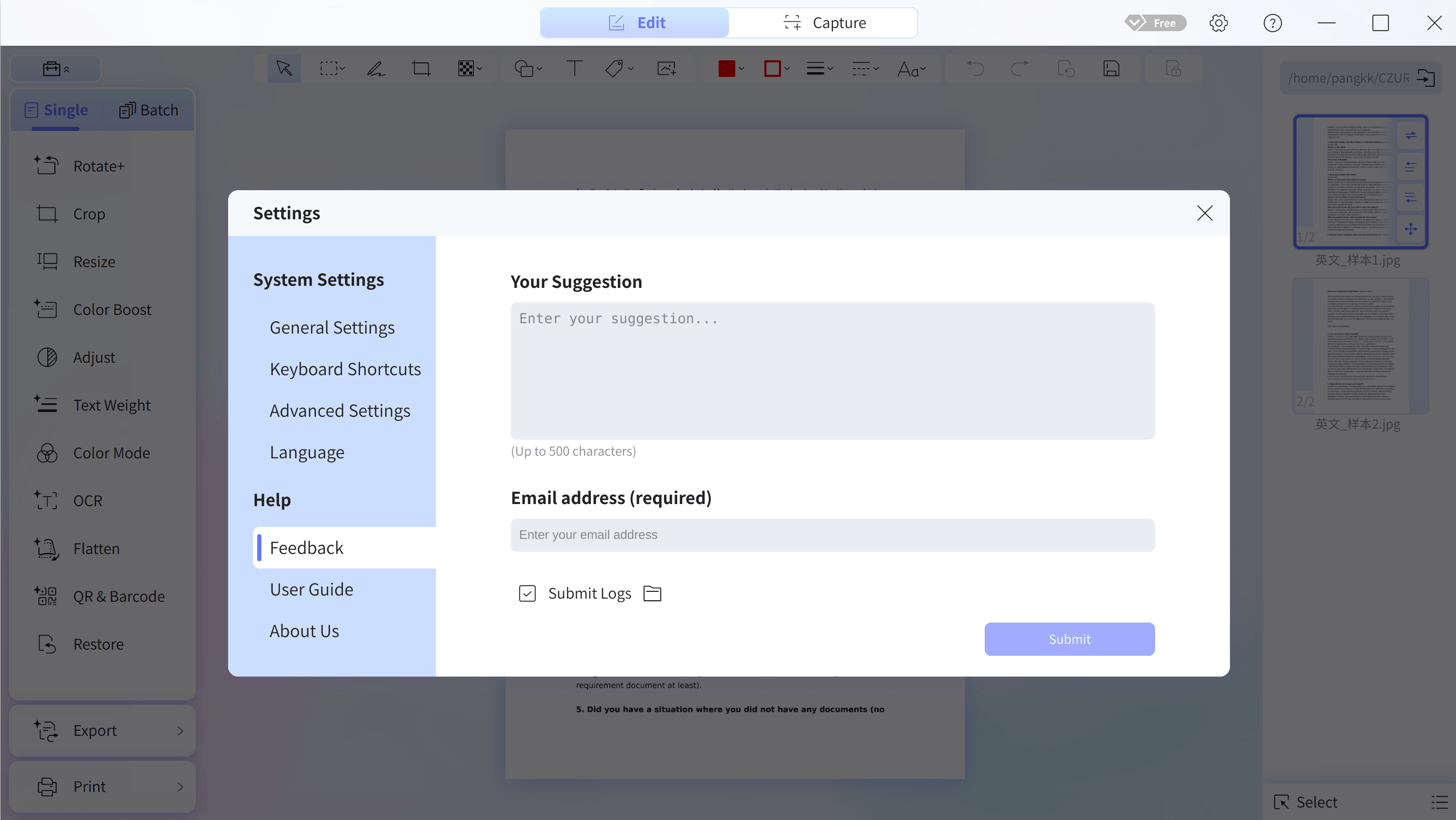Open the OCR tool
This screenshot has height=820, width=1456.
pos(102,501)
